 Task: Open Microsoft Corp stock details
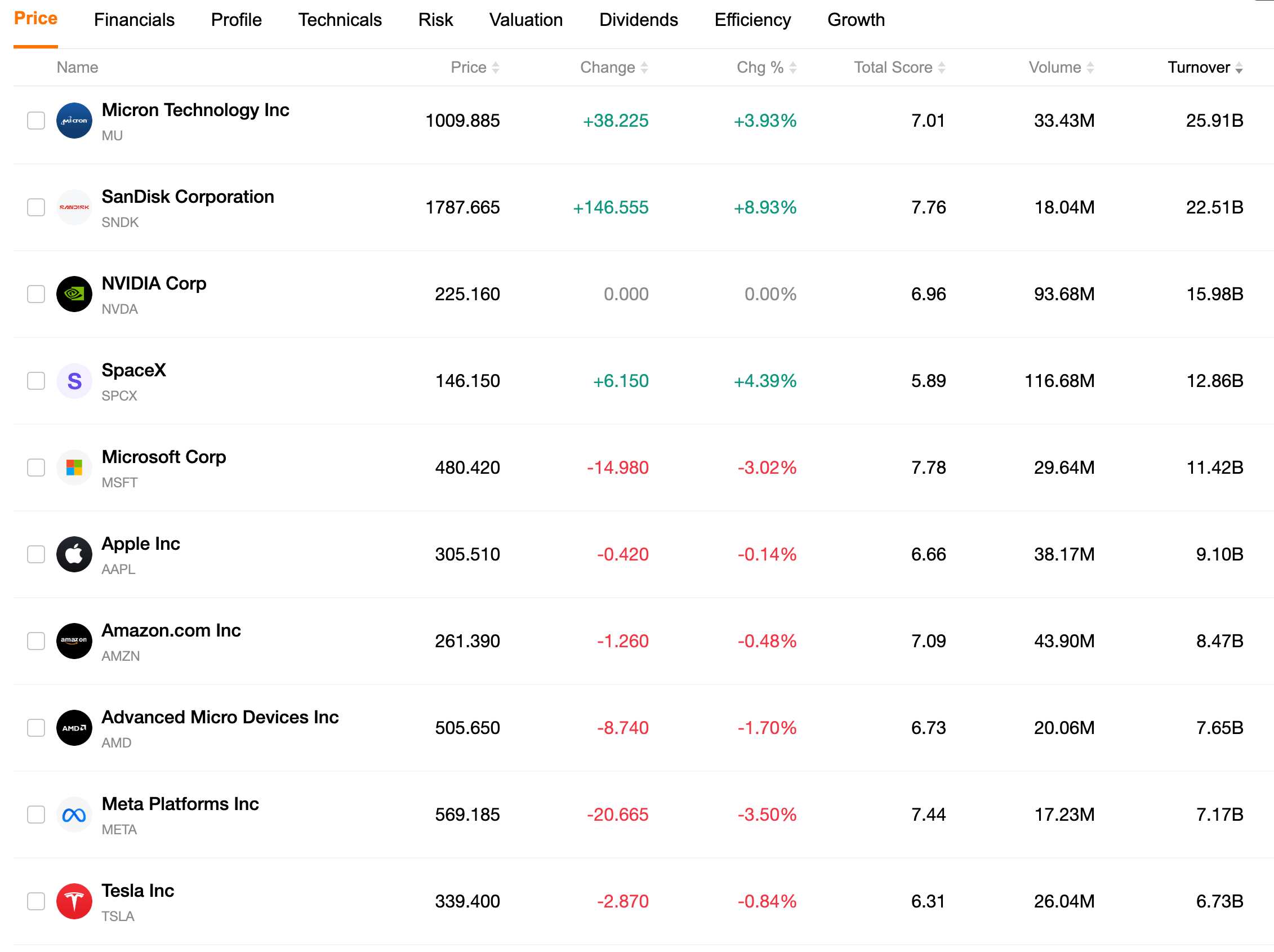[163, 457]
